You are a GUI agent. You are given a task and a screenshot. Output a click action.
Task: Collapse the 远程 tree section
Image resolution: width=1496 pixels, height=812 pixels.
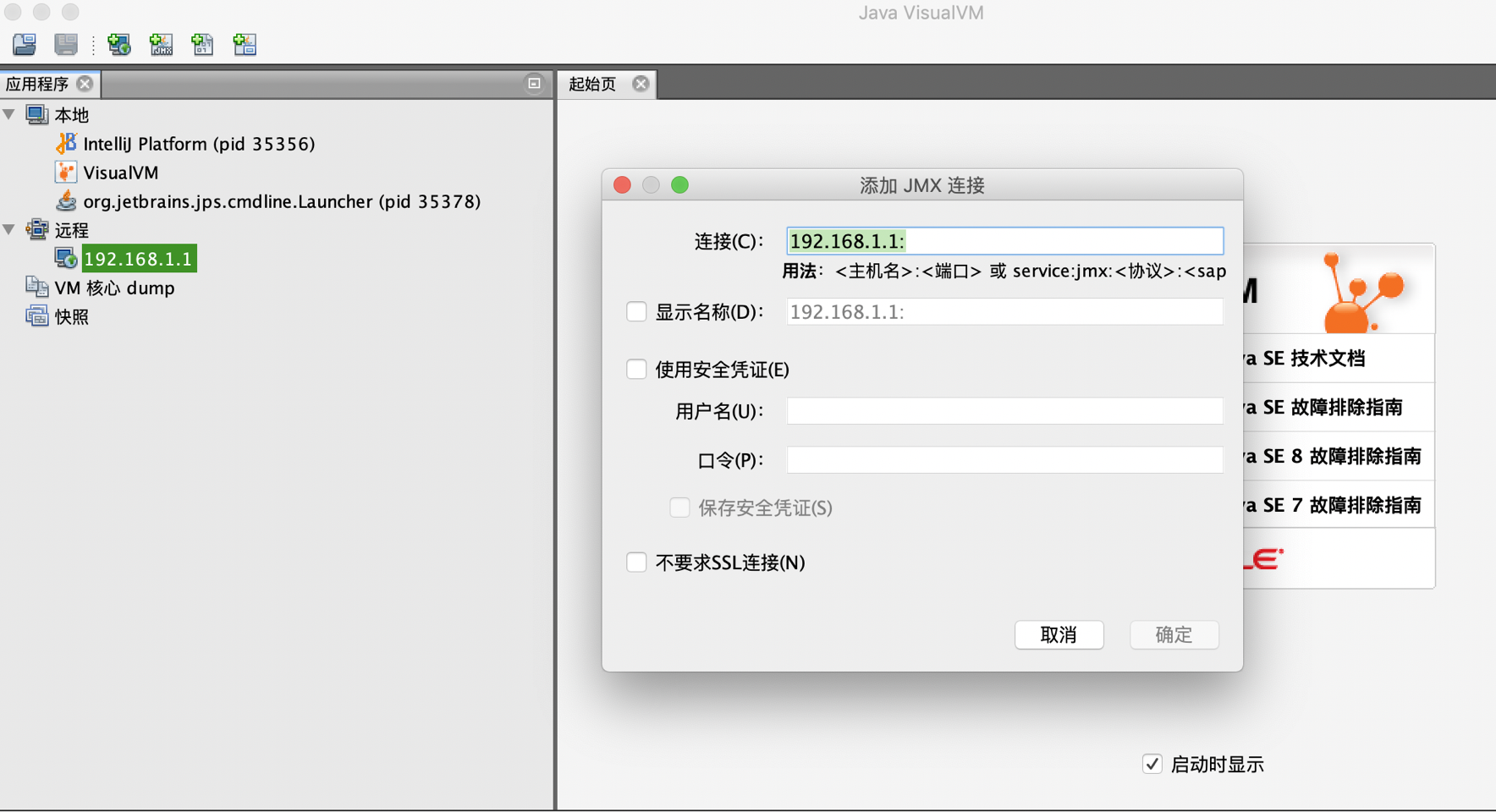pos(8,229)
